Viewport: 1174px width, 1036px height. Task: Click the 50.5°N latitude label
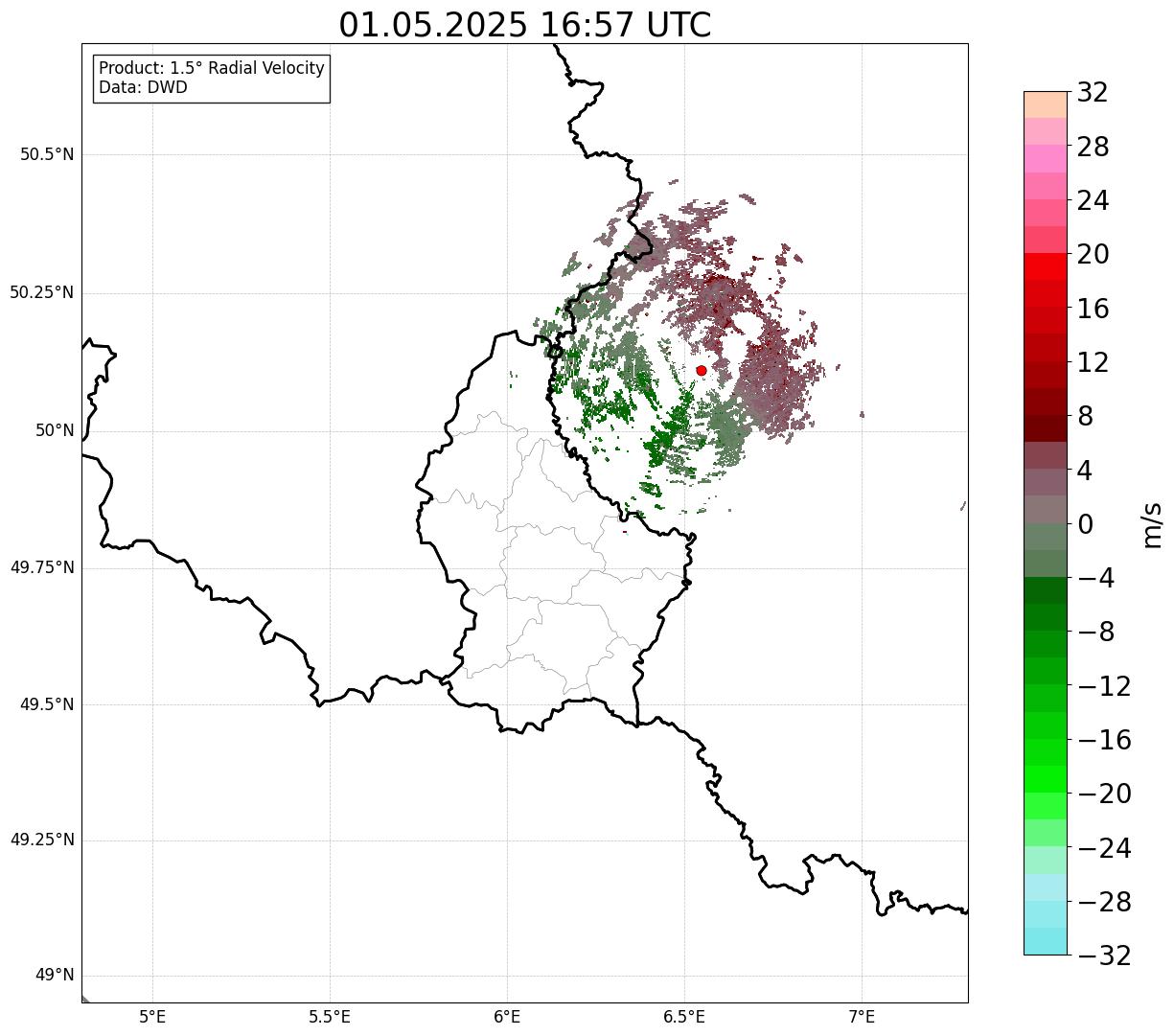(x=47, y=154)
